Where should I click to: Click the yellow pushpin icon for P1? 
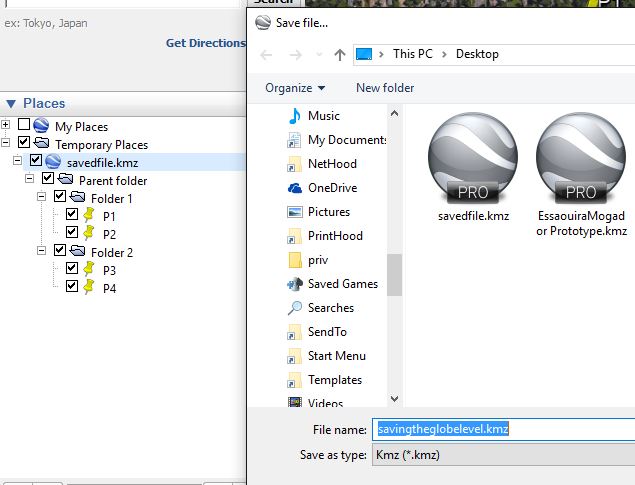point(88,216)
